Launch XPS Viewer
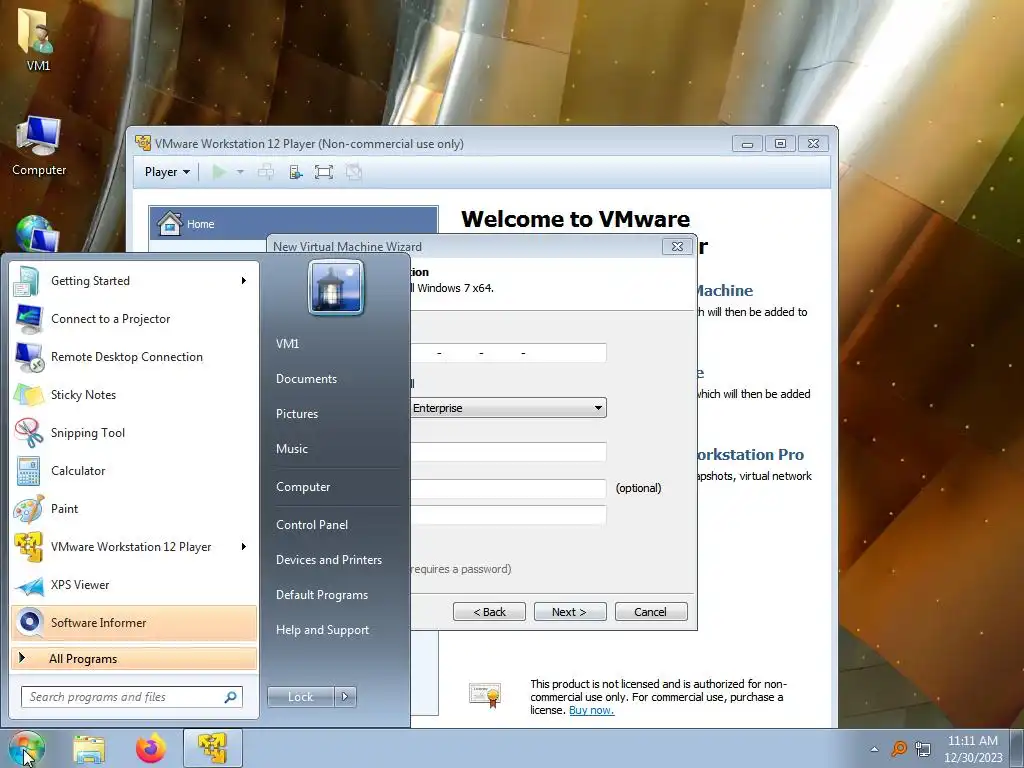The height and width of the screenshot is (768, 1024). click(x=134, y=584)
